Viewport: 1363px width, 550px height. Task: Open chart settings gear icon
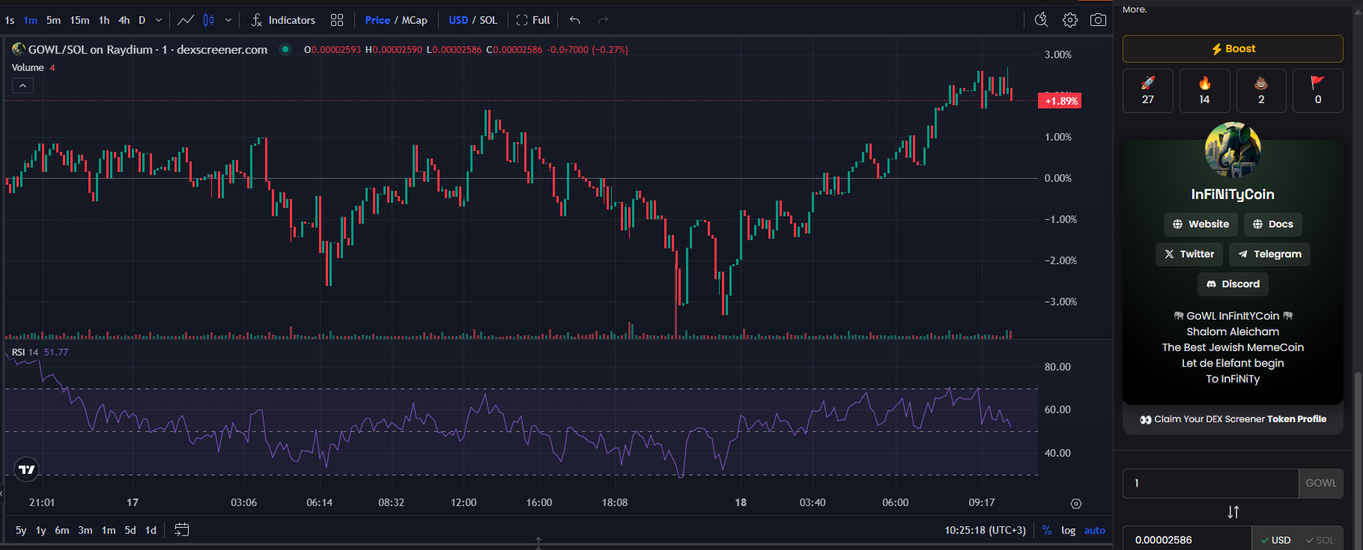[x=1070, y=20]
